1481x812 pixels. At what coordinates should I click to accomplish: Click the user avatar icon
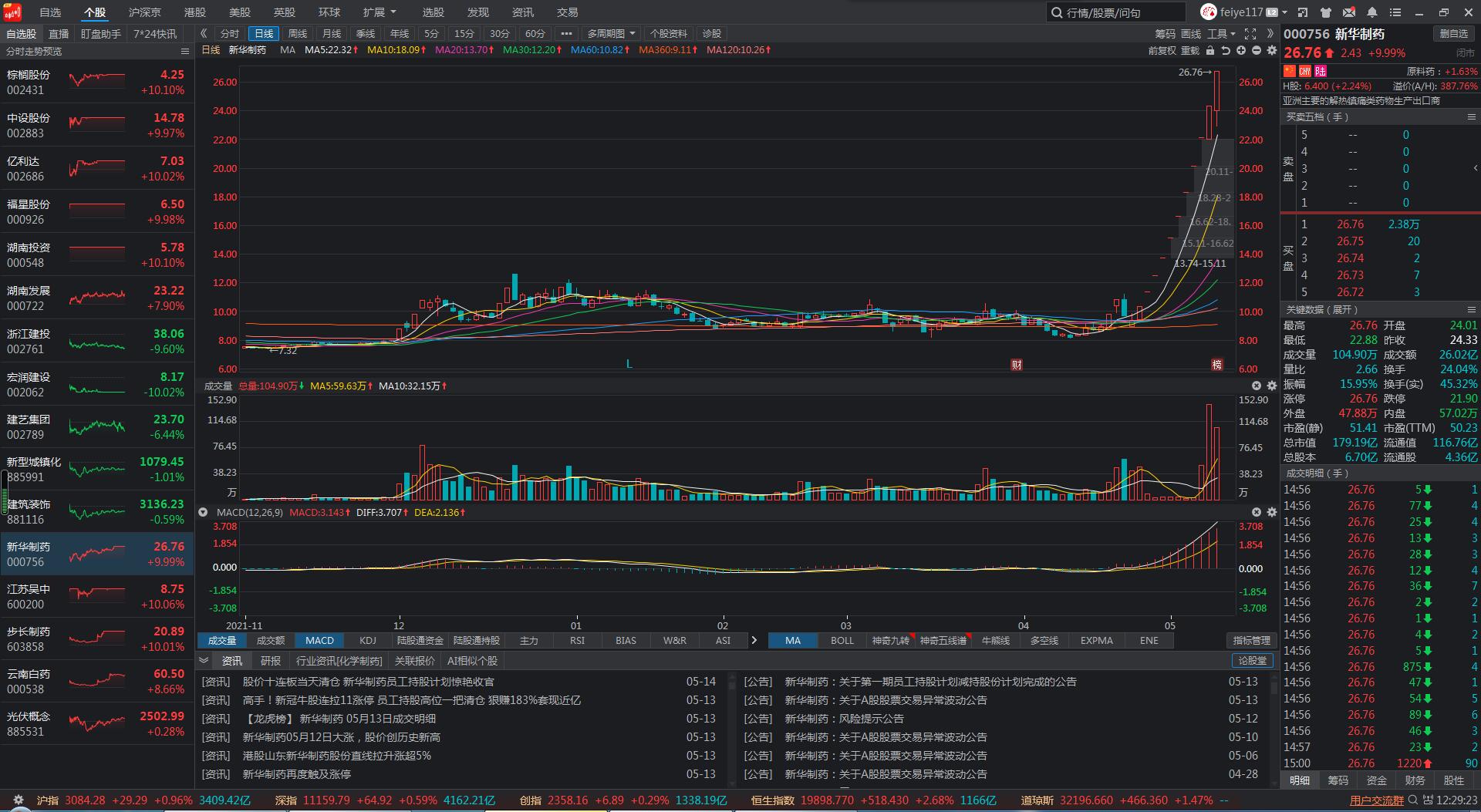(x=1209, y=12)
